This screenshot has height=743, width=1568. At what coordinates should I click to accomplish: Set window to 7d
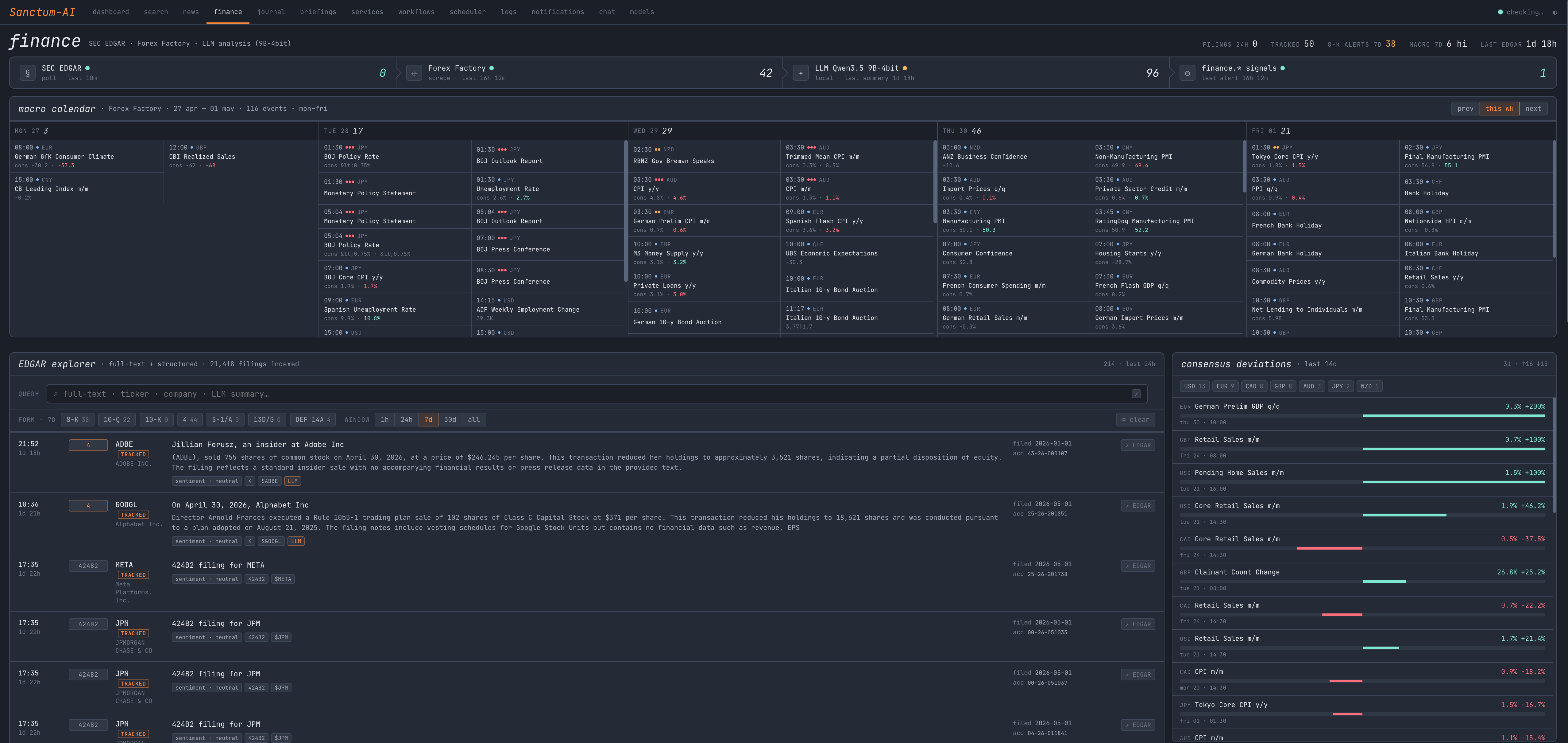click(429, 420)
